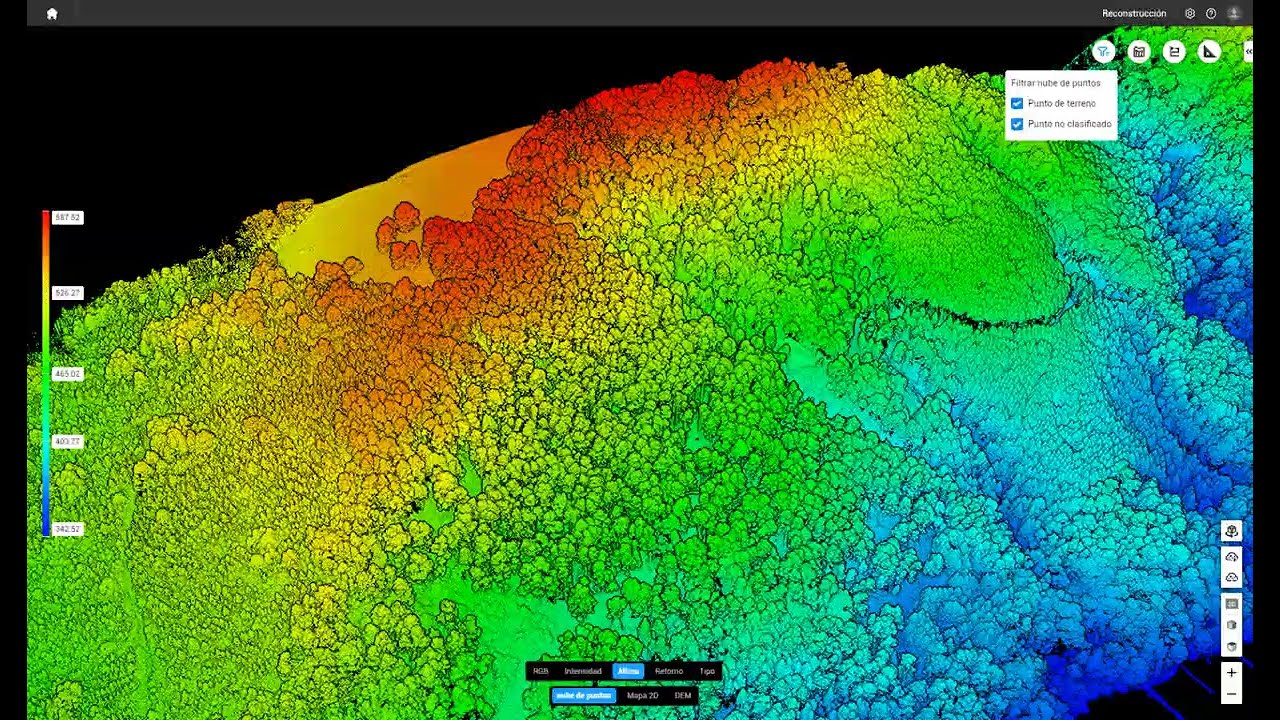Open the settings gear in top bar

click(x=1190, y=13)
